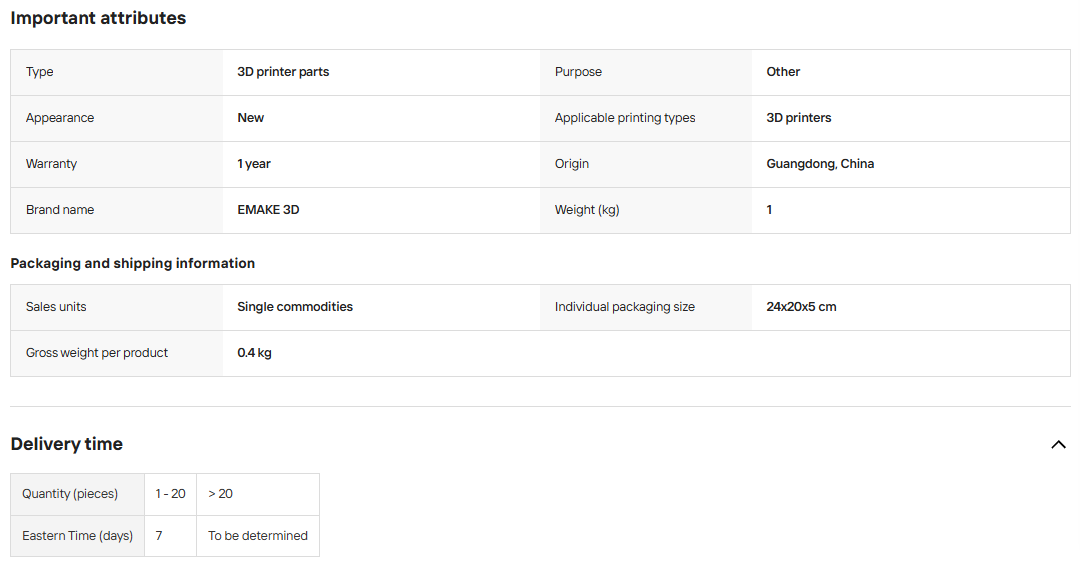Click the Weight (kg) label
The image size is (1080, 568).
point(587,210)
